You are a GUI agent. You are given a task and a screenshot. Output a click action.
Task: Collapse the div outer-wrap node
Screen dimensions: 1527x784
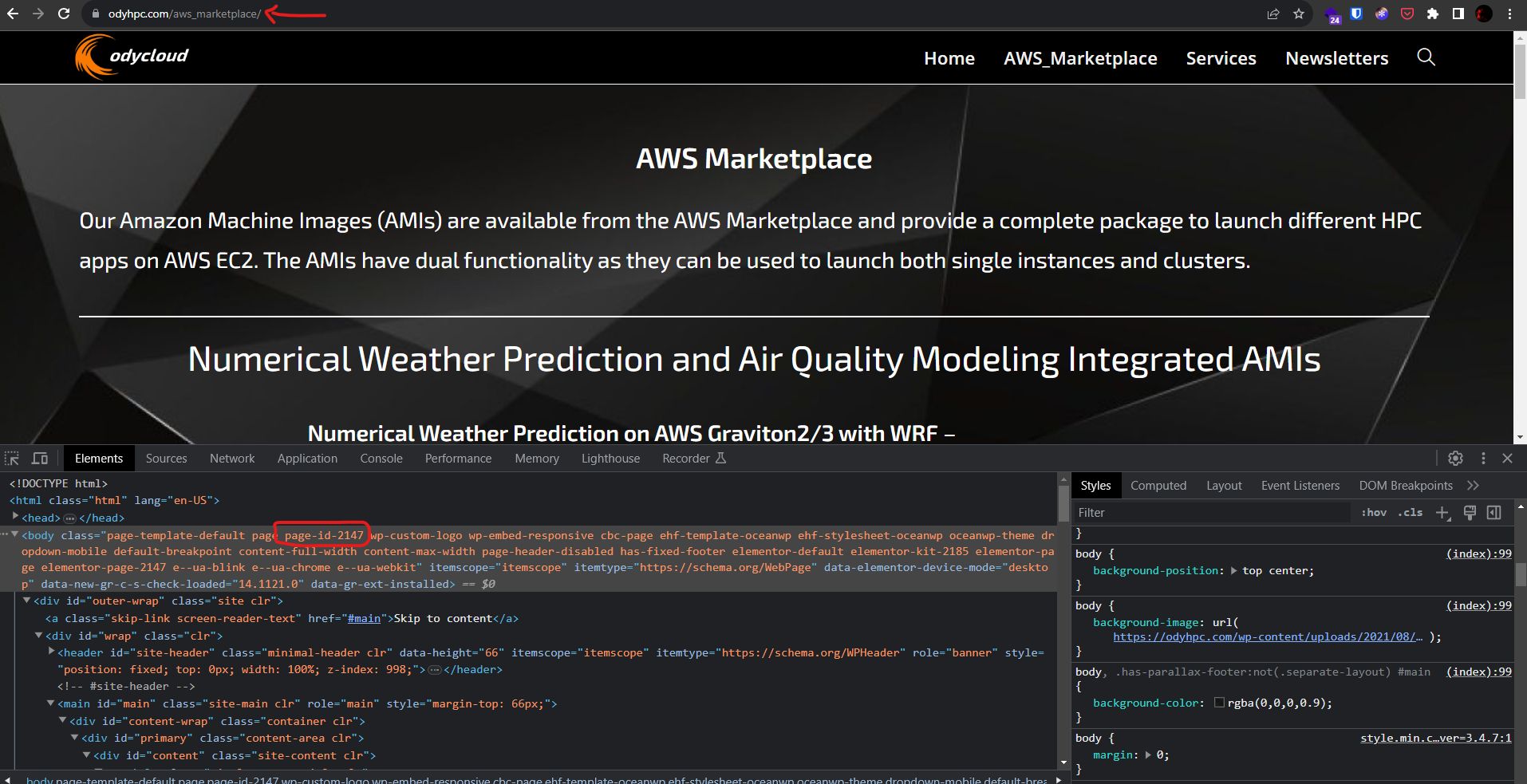point(27,601)
